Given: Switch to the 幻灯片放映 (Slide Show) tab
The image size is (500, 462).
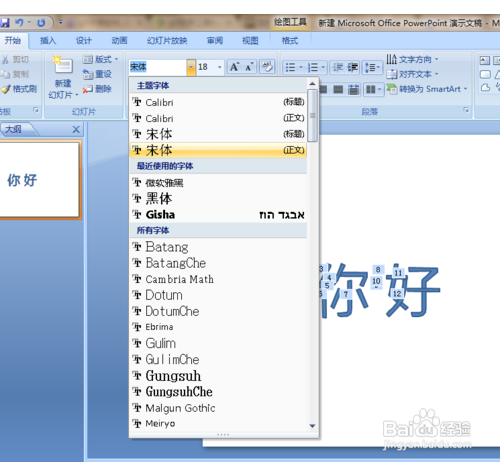Looking at the screenshot, I should [167, 41].
